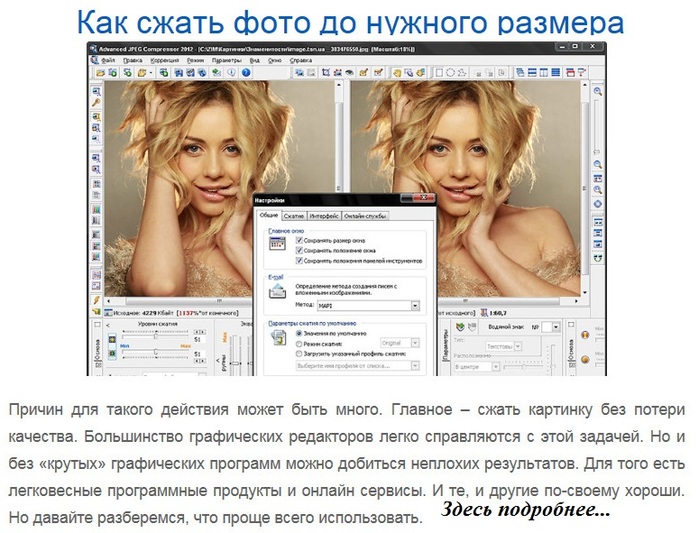The height and width of the screenshot is (533, 699).
Task: Toggle 'Сохранять размер окна' checkbox
Action: tap(299, 240)
